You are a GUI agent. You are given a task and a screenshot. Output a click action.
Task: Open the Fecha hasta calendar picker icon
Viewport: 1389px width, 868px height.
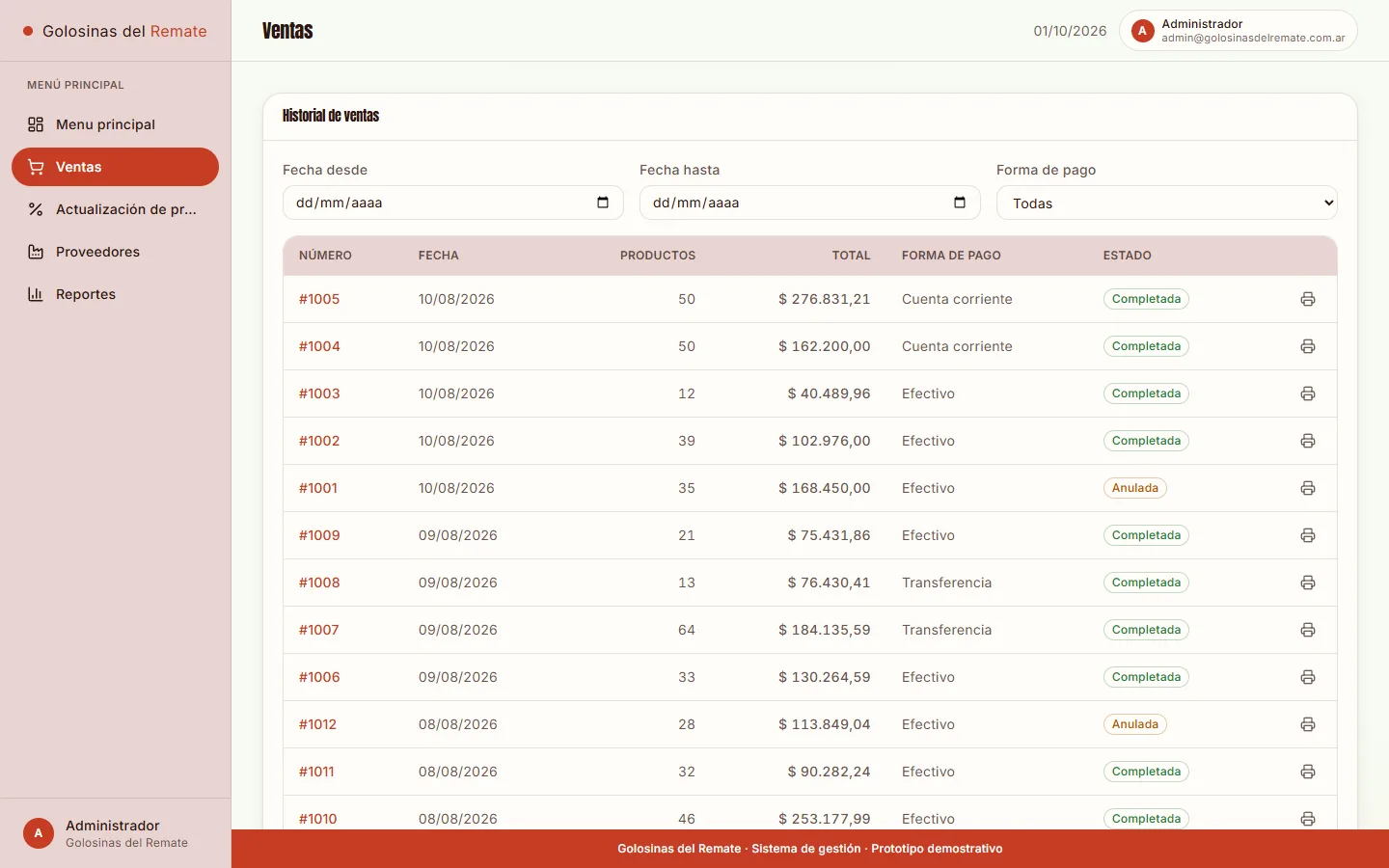pos(960,203)
